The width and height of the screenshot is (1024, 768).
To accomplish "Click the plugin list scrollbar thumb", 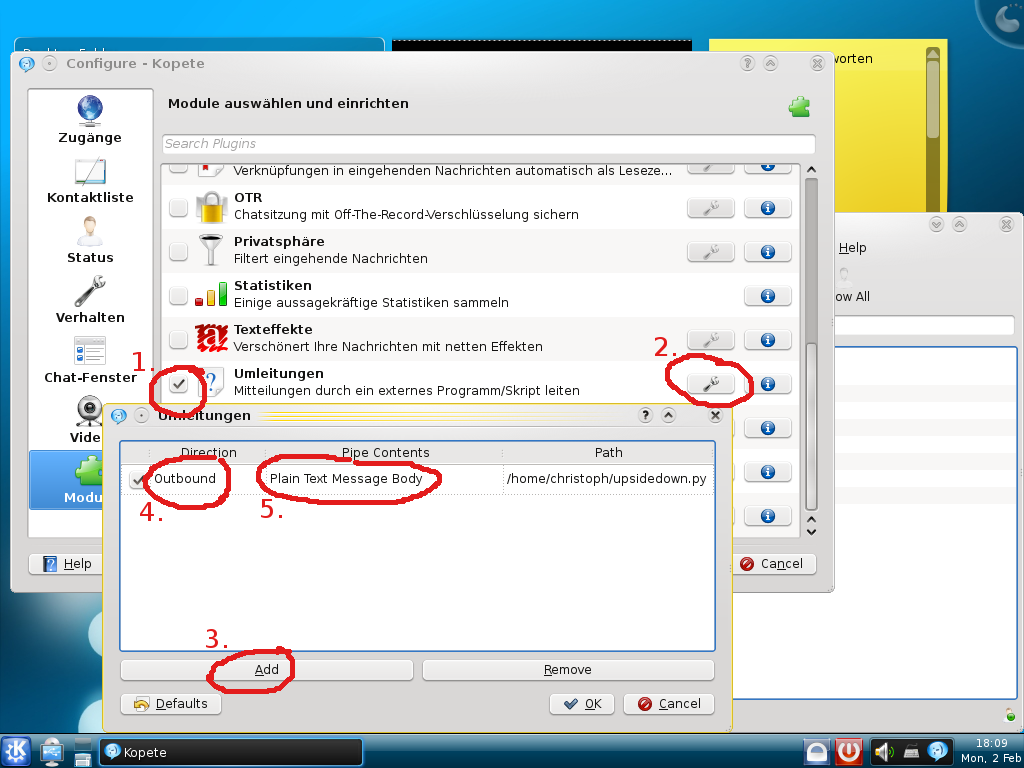I will [x=811, y=426].
